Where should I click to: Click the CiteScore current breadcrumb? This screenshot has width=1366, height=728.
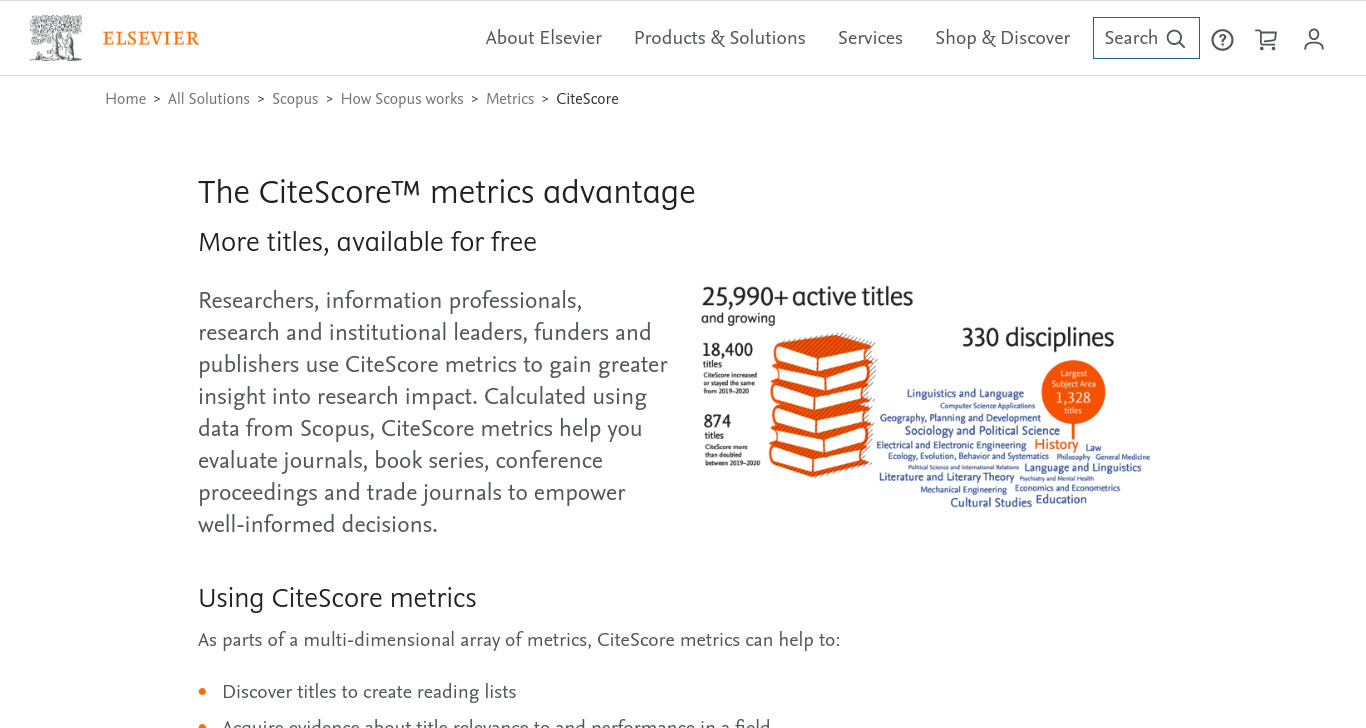587,99
